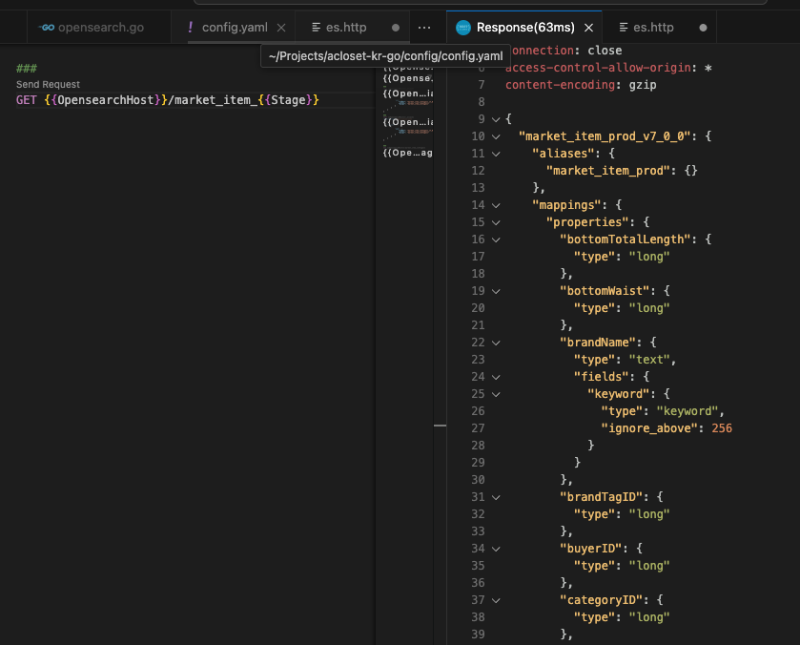Click unsaved dot on right es.http tab

703,28
